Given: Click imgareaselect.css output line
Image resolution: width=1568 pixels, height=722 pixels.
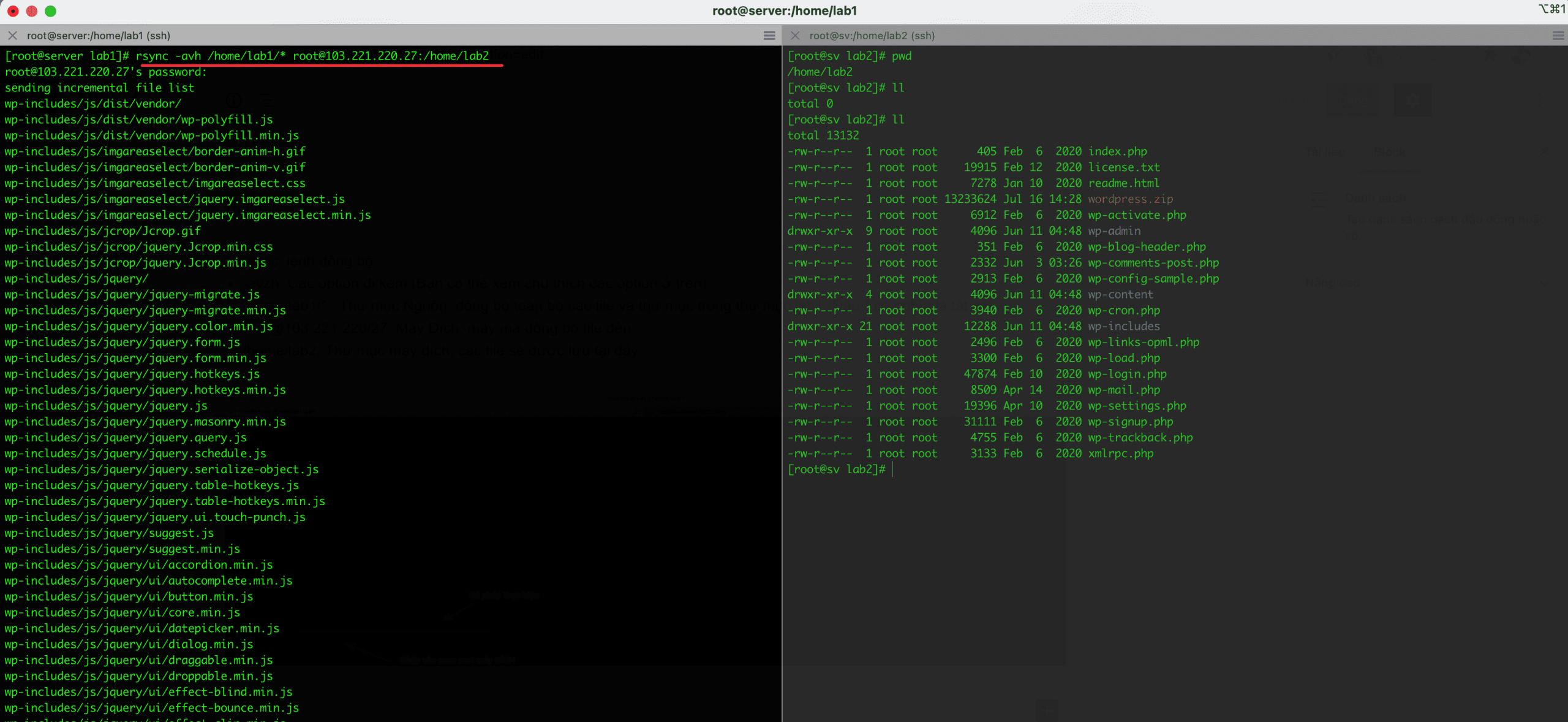Looking at the screenshot, I should (155, 183).
